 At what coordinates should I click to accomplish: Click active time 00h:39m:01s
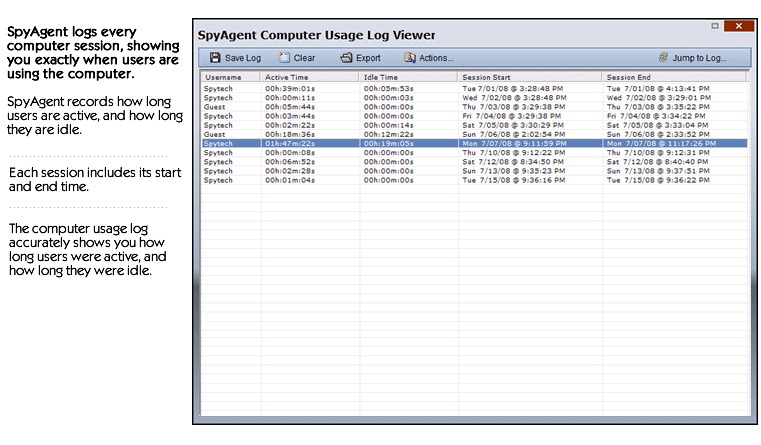tap(290, 89)
